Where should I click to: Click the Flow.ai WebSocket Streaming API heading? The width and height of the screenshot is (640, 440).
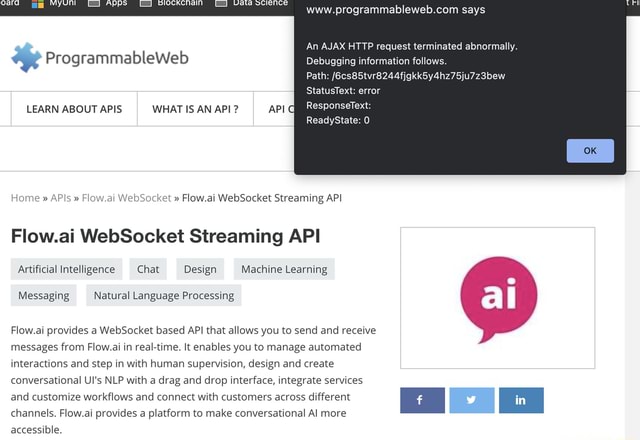pyautogui.click(x=165, y=236)
